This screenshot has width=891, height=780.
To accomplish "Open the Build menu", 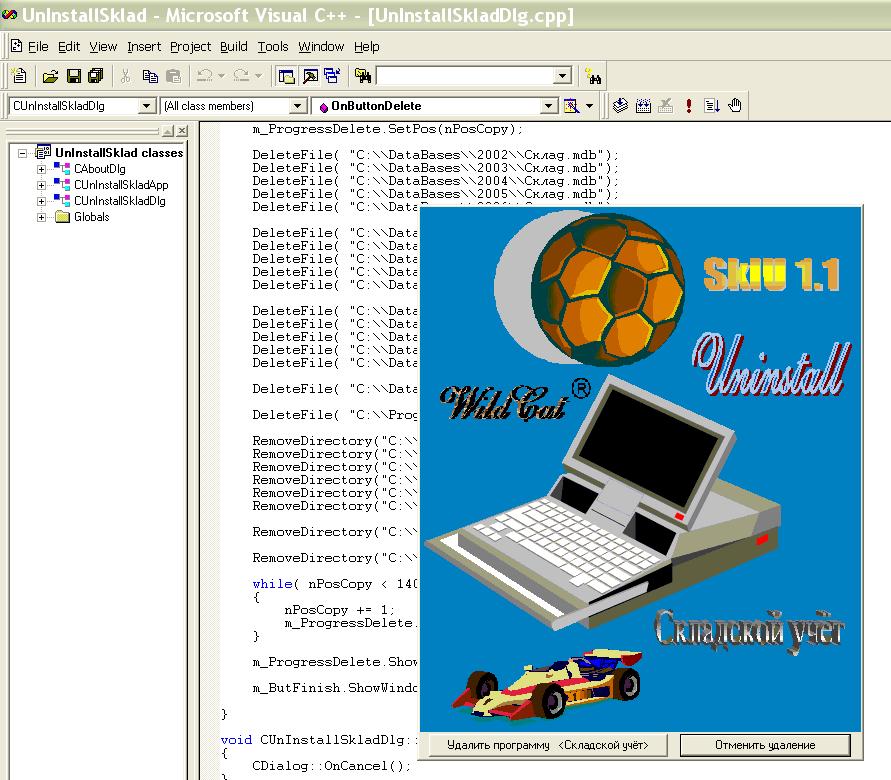I will coord(233,46).
